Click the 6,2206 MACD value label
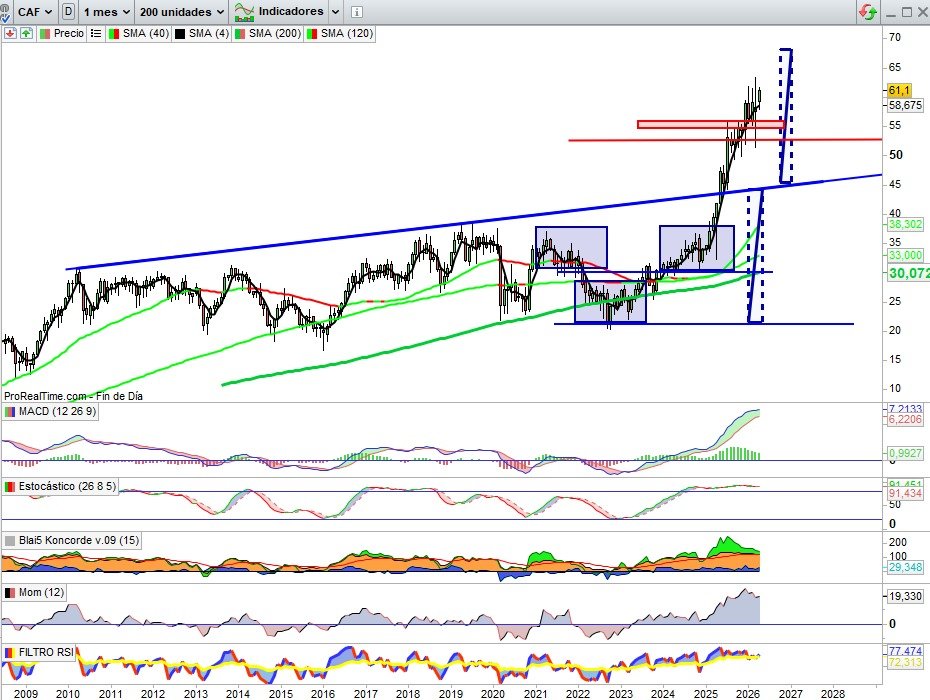Screen dimensions: 930x700 tap(905, 419)
